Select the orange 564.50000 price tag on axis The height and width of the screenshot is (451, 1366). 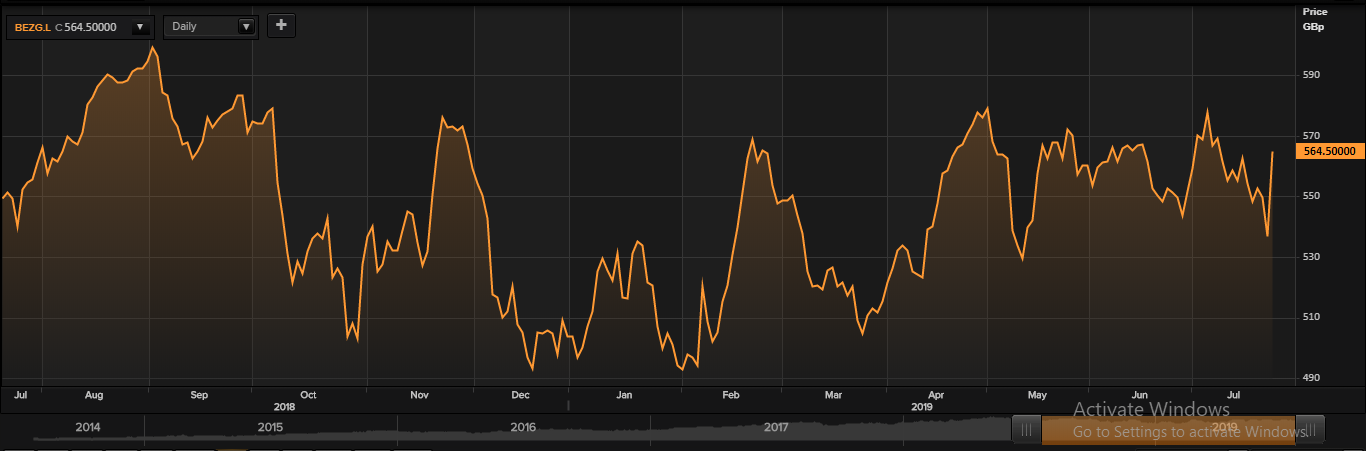pos(1329,151)
